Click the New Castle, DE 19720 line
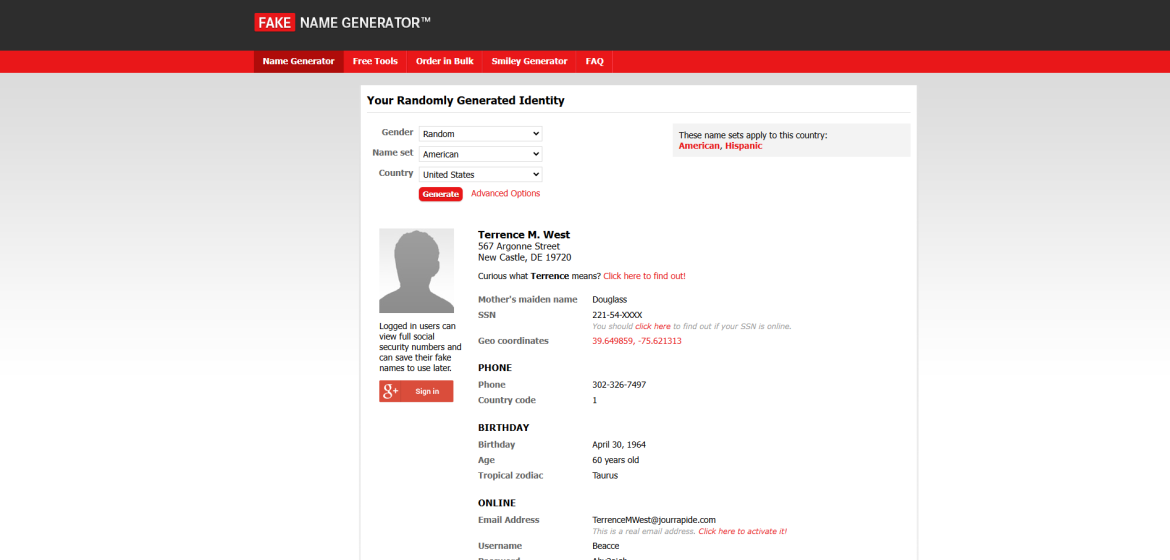Viewport: 1170px width, 560px height. (x=525, y=258)
